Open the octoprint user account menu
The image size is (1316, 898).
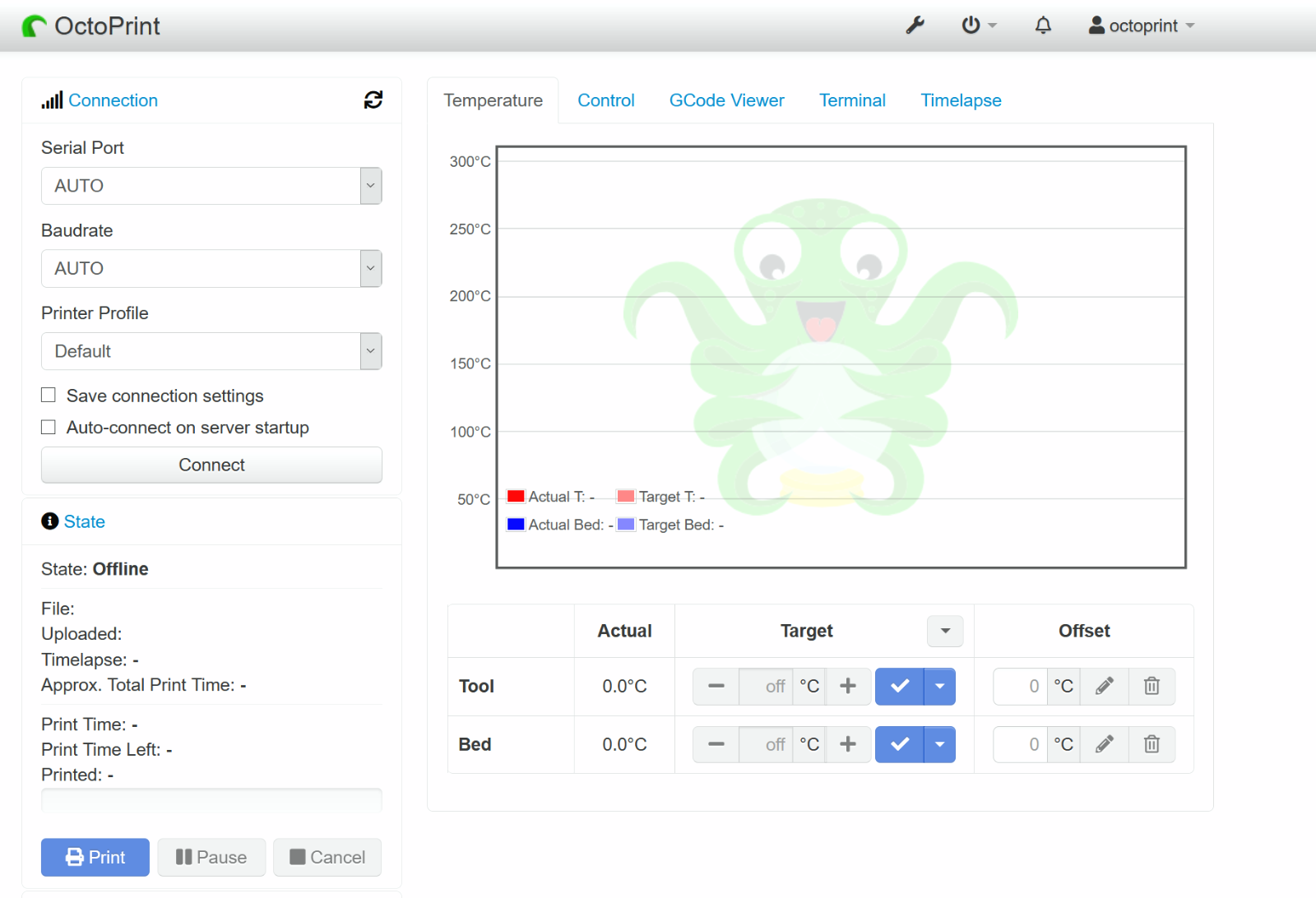pos(1142,25)
